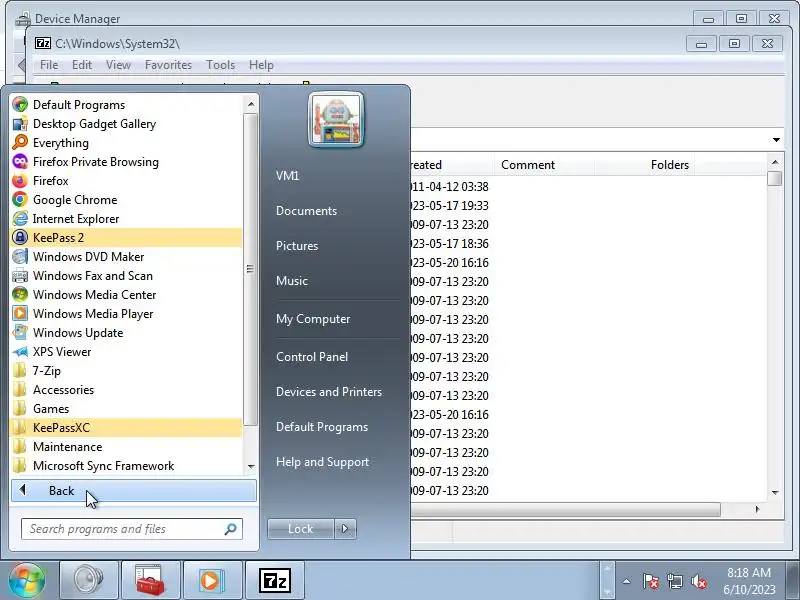The height and width of the screenshot is (600, 800).
Task: Go Back to recent programs
Action: [134, 490]
